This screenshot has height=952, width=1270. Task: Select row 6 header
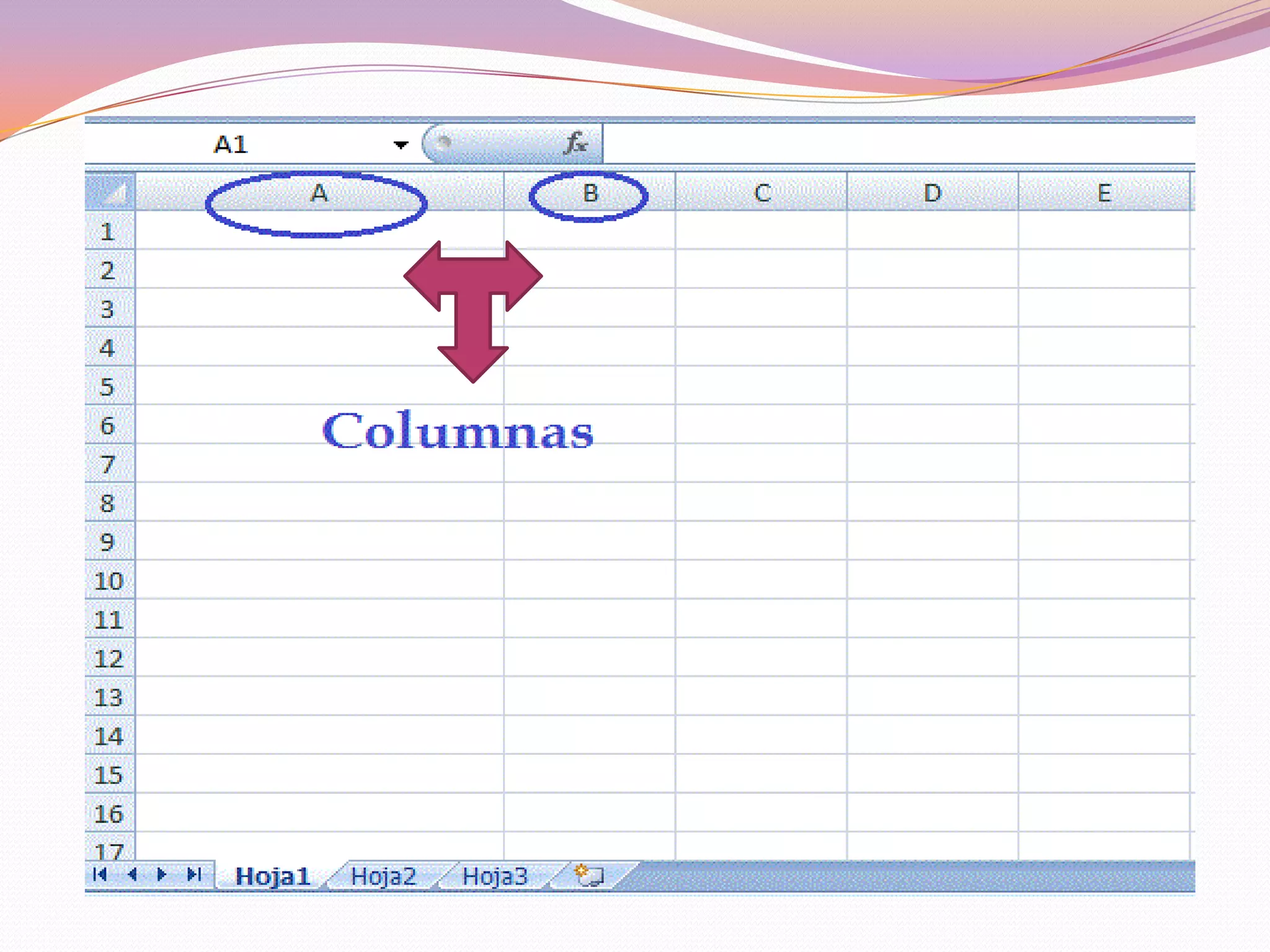tap(109, 425)
